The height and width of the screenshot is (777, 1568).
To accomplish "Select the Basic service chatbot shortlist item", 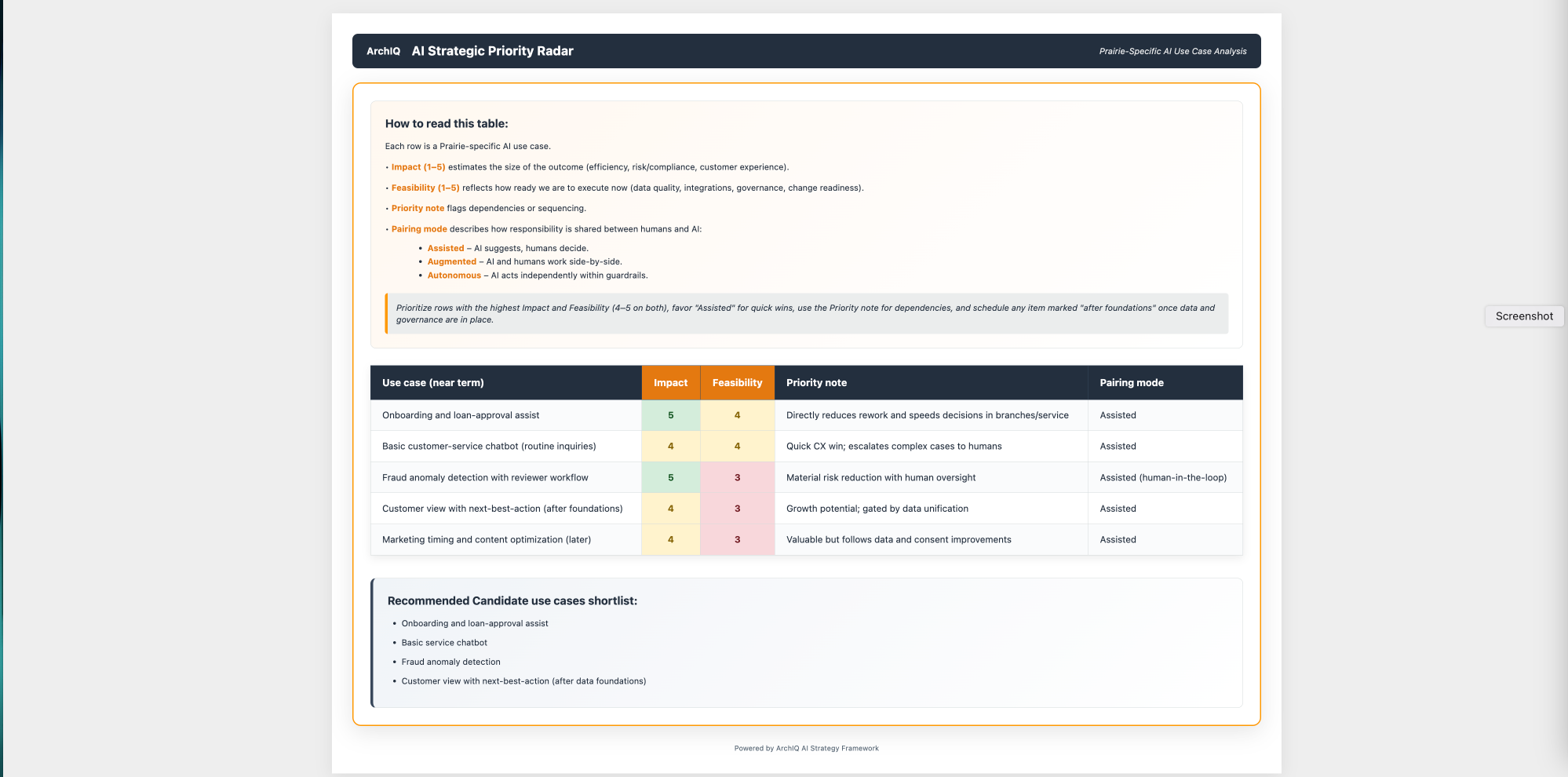I will click(x=443, y=642).
